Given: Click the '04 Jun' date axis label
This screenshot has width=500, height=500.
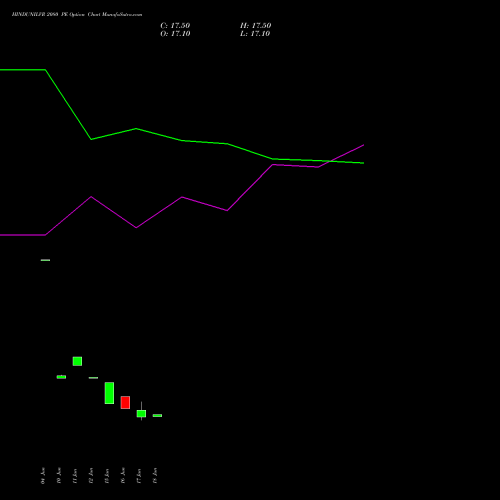Looking at the screenshot, I should pos(43,476).
